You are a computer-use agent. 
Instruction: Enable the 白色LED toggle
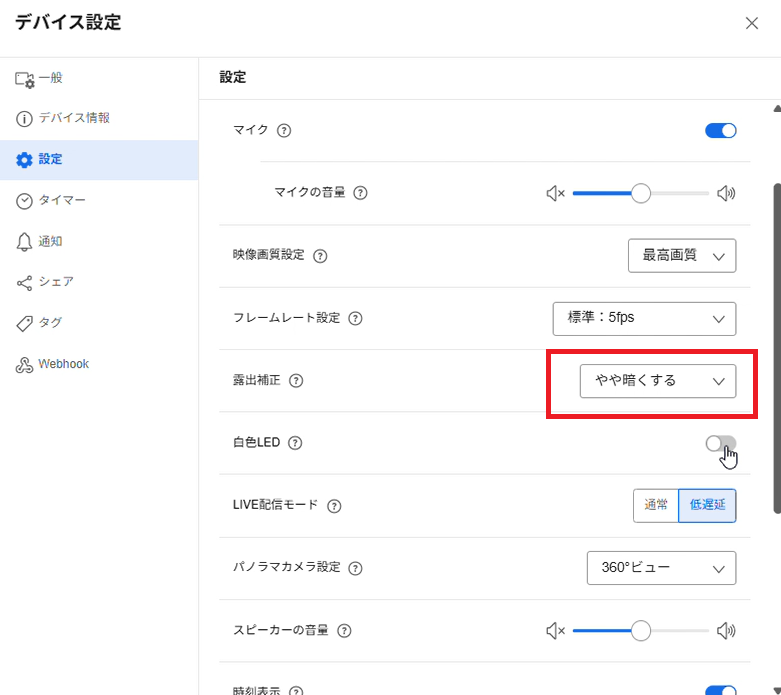(x=720, y=443)
